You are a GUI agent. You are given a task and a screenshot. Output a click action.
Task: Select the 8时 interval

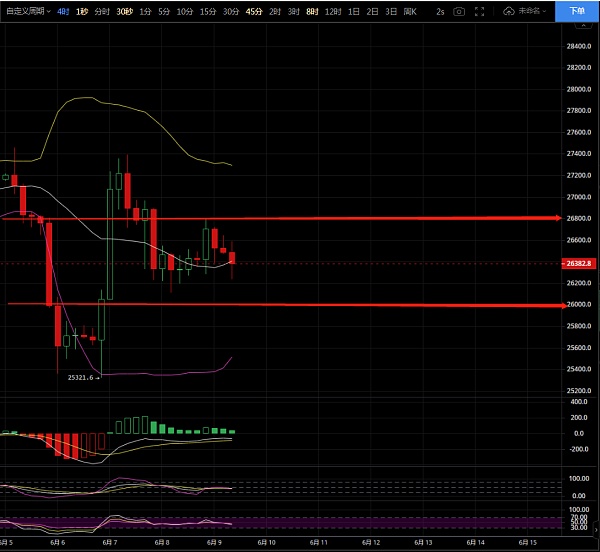[312, 12]
